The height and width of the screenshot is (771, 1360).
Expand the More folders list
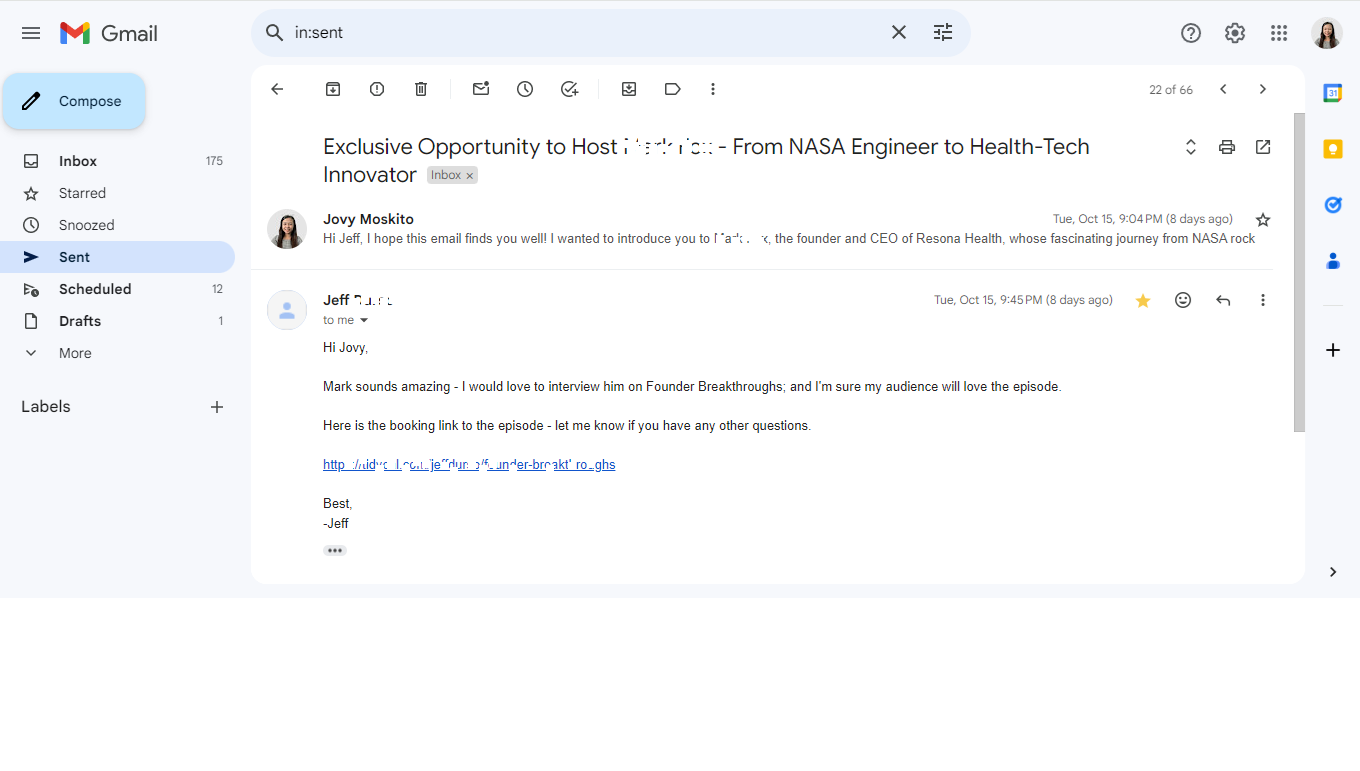click(x=75, y=353)
